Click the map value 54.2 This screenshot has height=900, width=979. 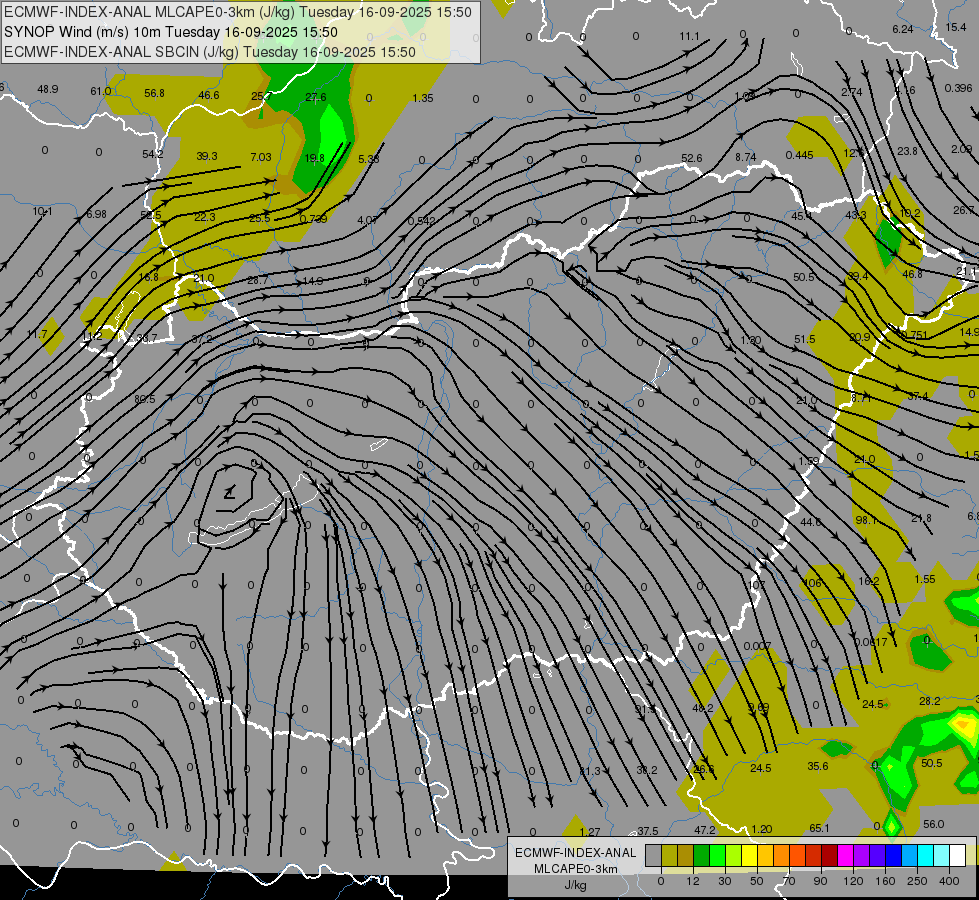tap(152, 154)
